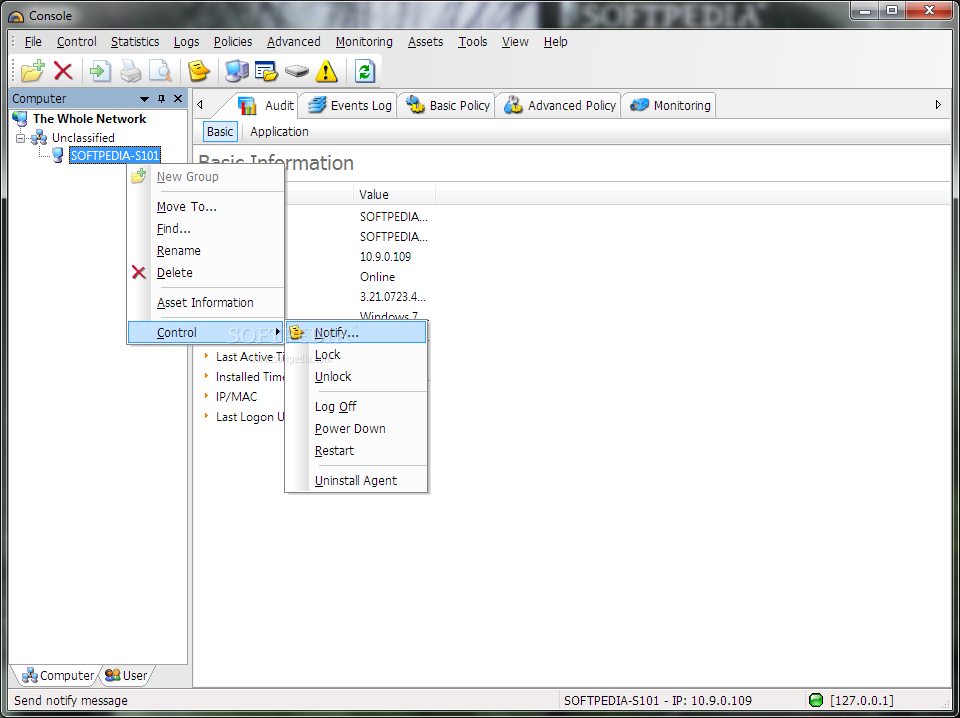Image resolution: width=960 pixels, height=718 pixels.
Task: Expand the Last Active Time row arrow
Action: pos(206,356)
